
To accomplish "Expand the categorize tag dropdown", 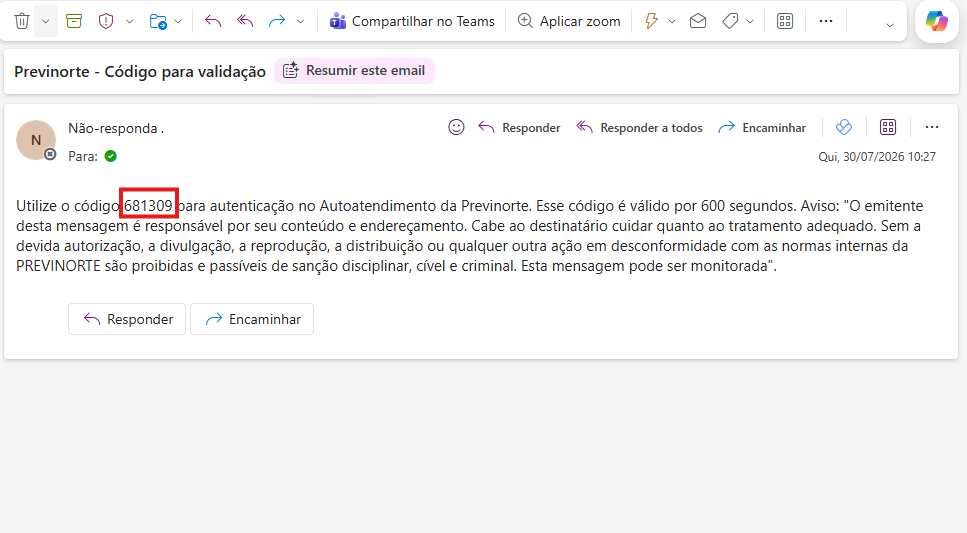I will (750, 22).
